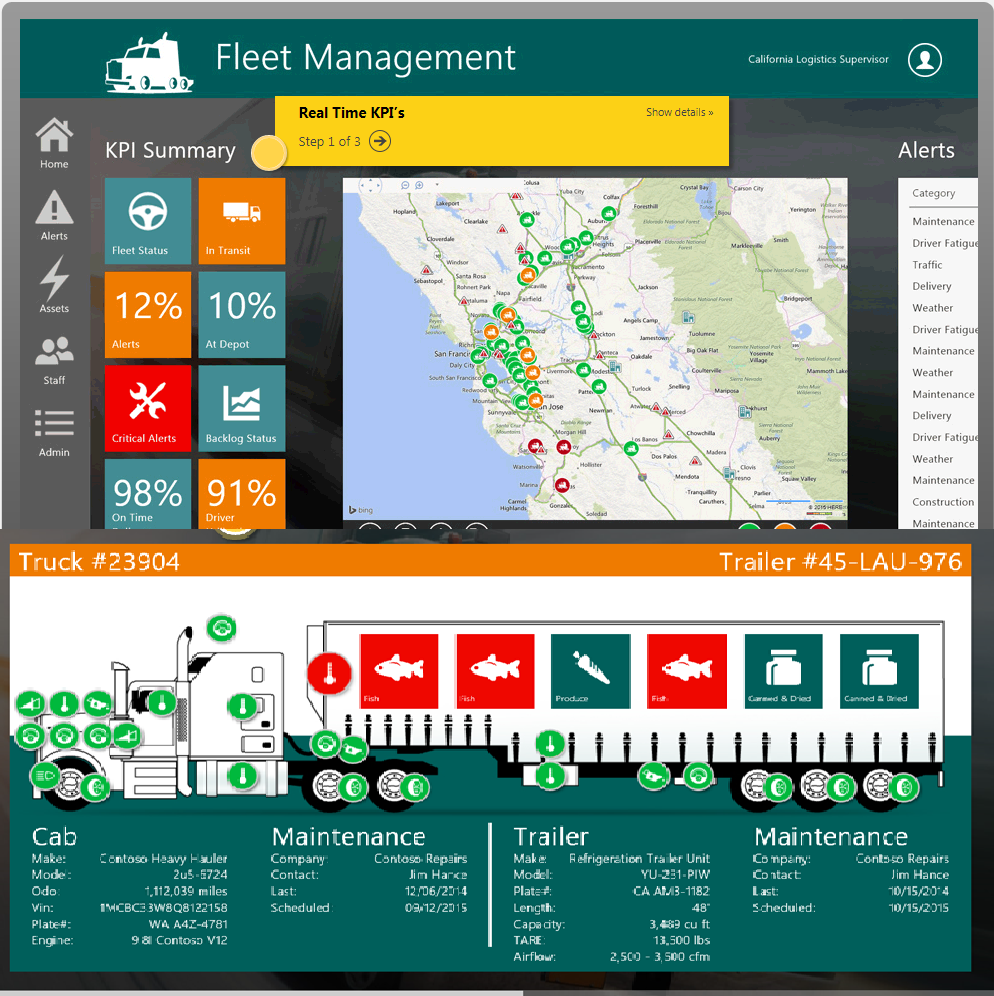The width and height of the screenshot is (994, 996).
Task: Click odometer value 1,112,039 miles
Action: point(185,891)
